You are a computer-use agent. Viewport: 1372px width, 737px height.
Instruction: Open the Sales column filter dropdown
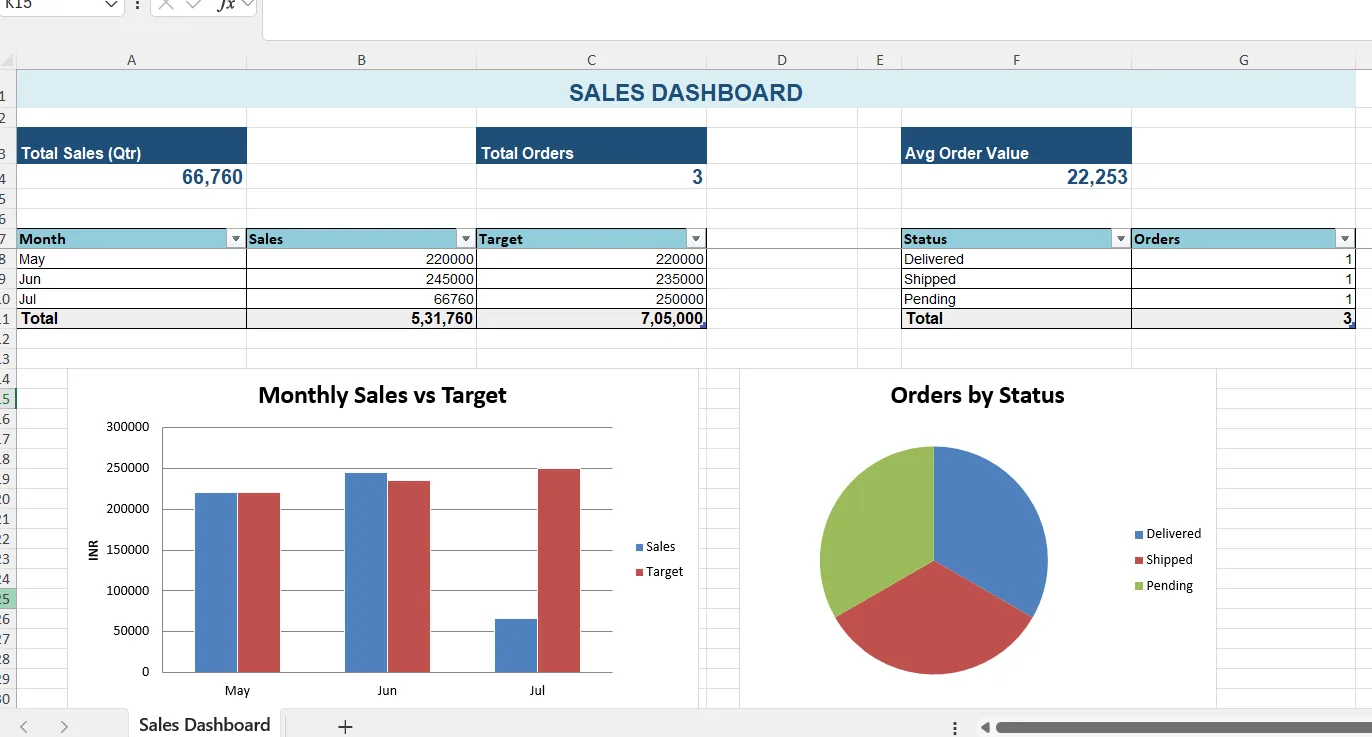(465, 239)
